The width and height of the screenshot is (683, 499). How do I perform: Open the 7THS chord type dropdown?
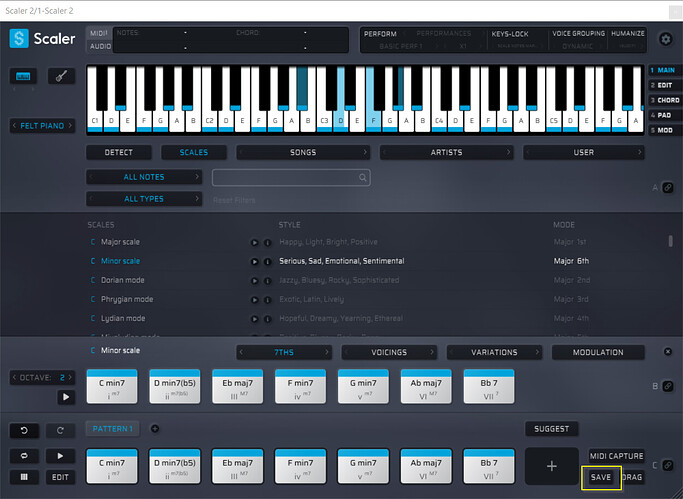pos(284,353)
